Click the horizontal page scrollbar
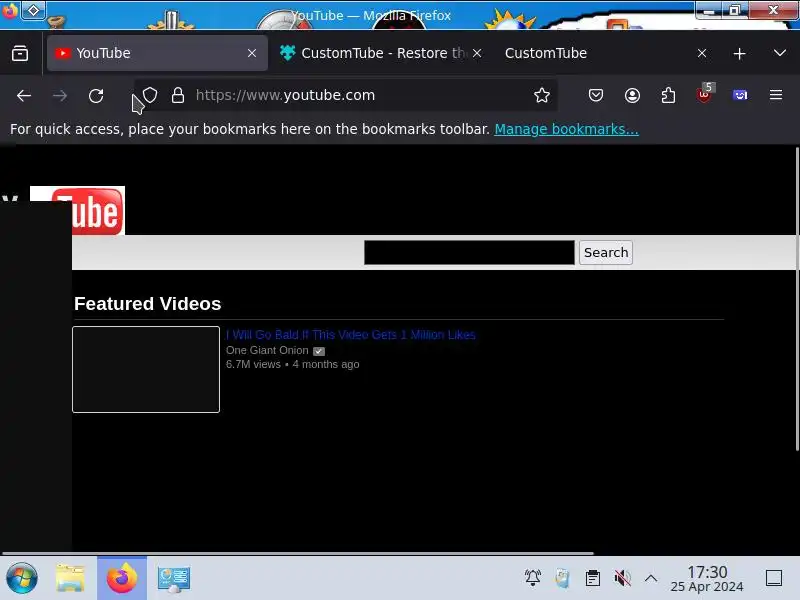This screenshot has width=800, height=600. tap(297, 553)
